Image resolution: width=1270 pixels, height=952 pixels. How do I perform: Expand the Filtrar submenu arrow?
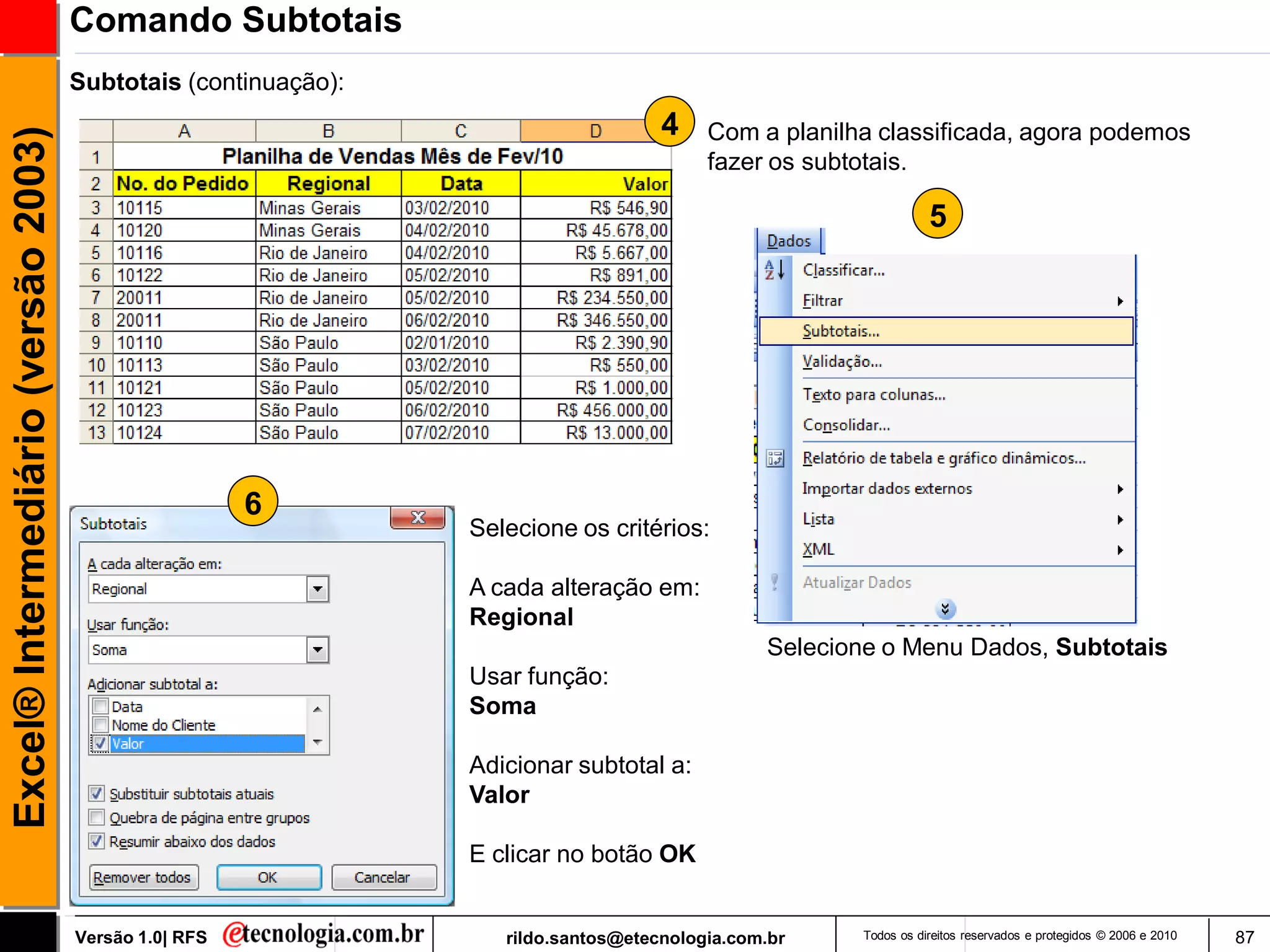1120,301
